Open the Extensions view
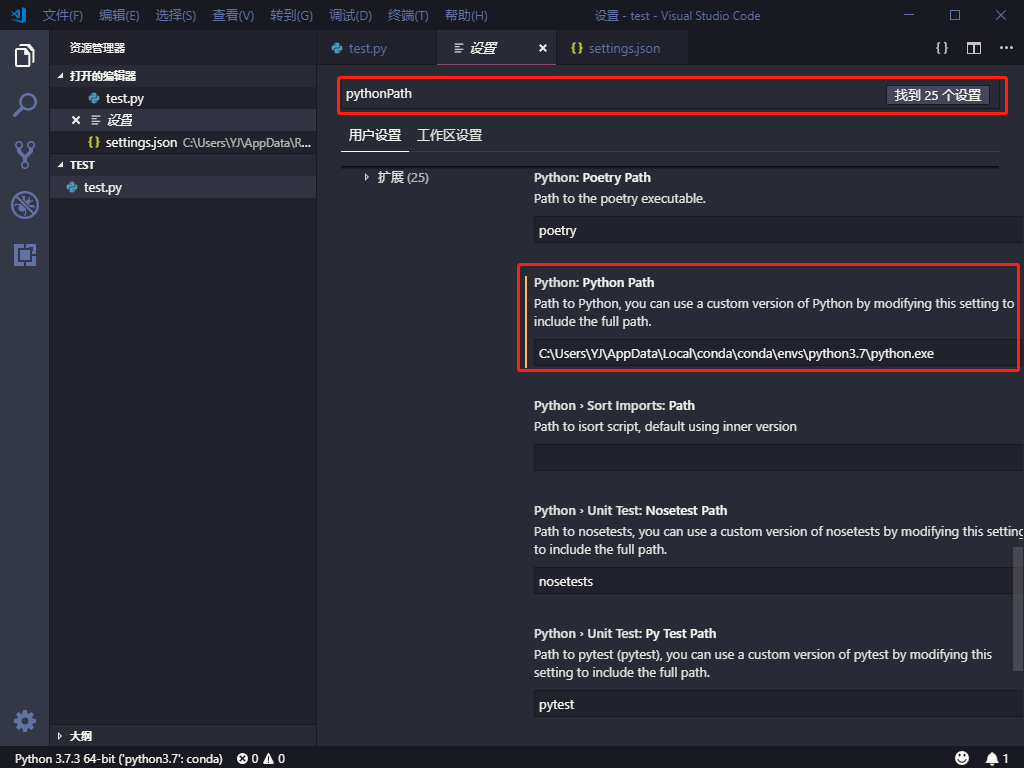The width and height of the screenshot is (1024, 768). pyautogui.click(x=25, y=255)
